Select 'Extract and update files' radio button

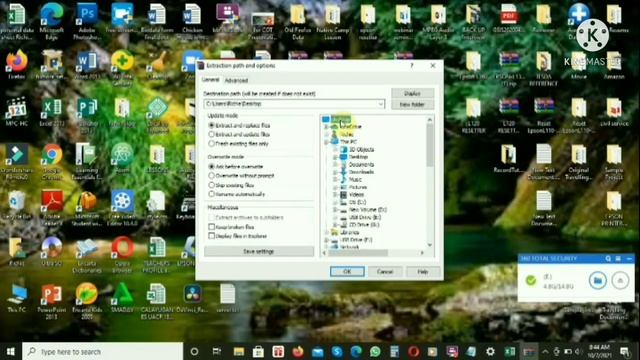[x=211, y=134]
